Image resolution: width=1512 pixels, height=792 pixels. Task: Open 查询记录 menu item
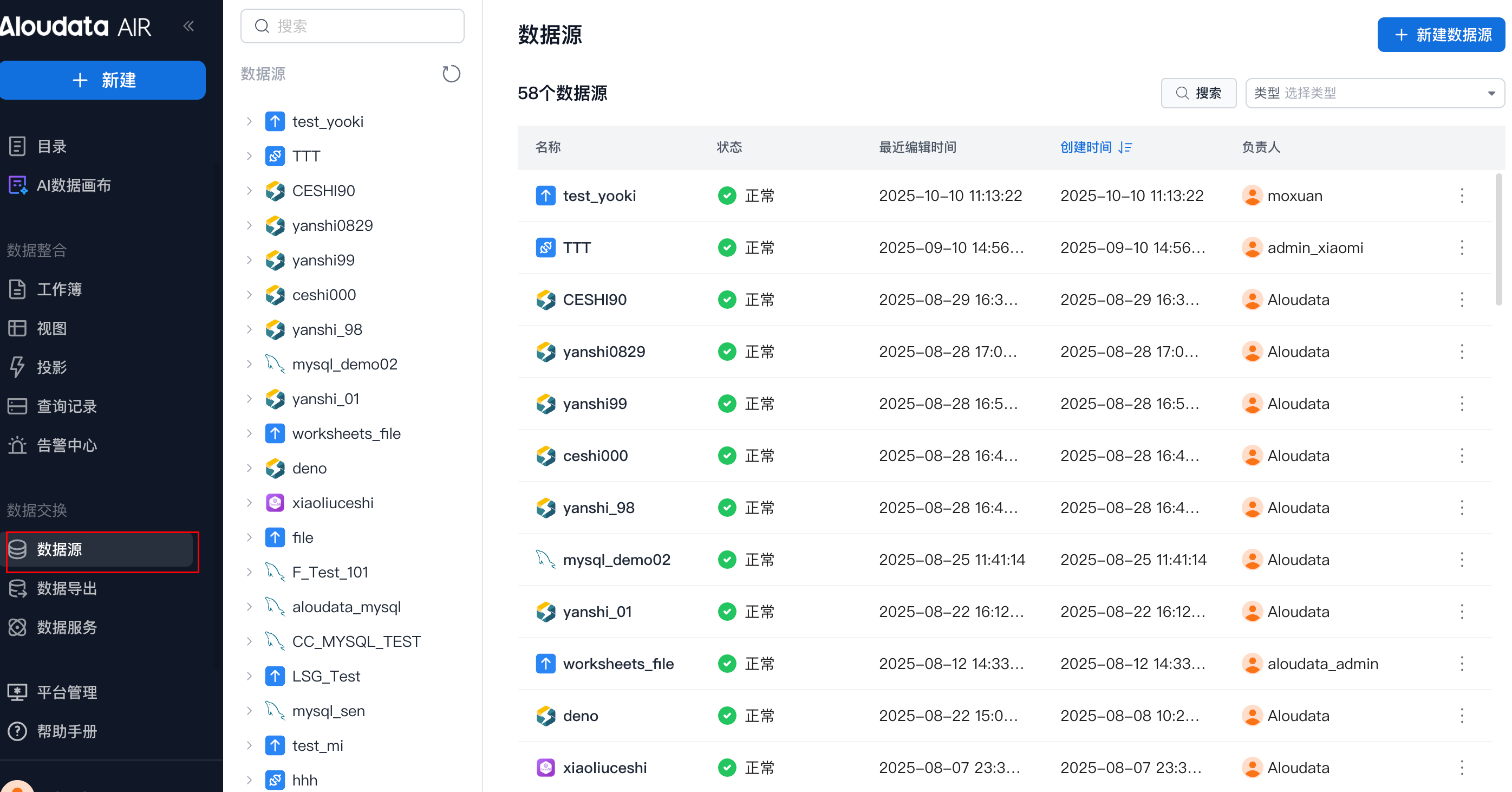coord(66,406)
